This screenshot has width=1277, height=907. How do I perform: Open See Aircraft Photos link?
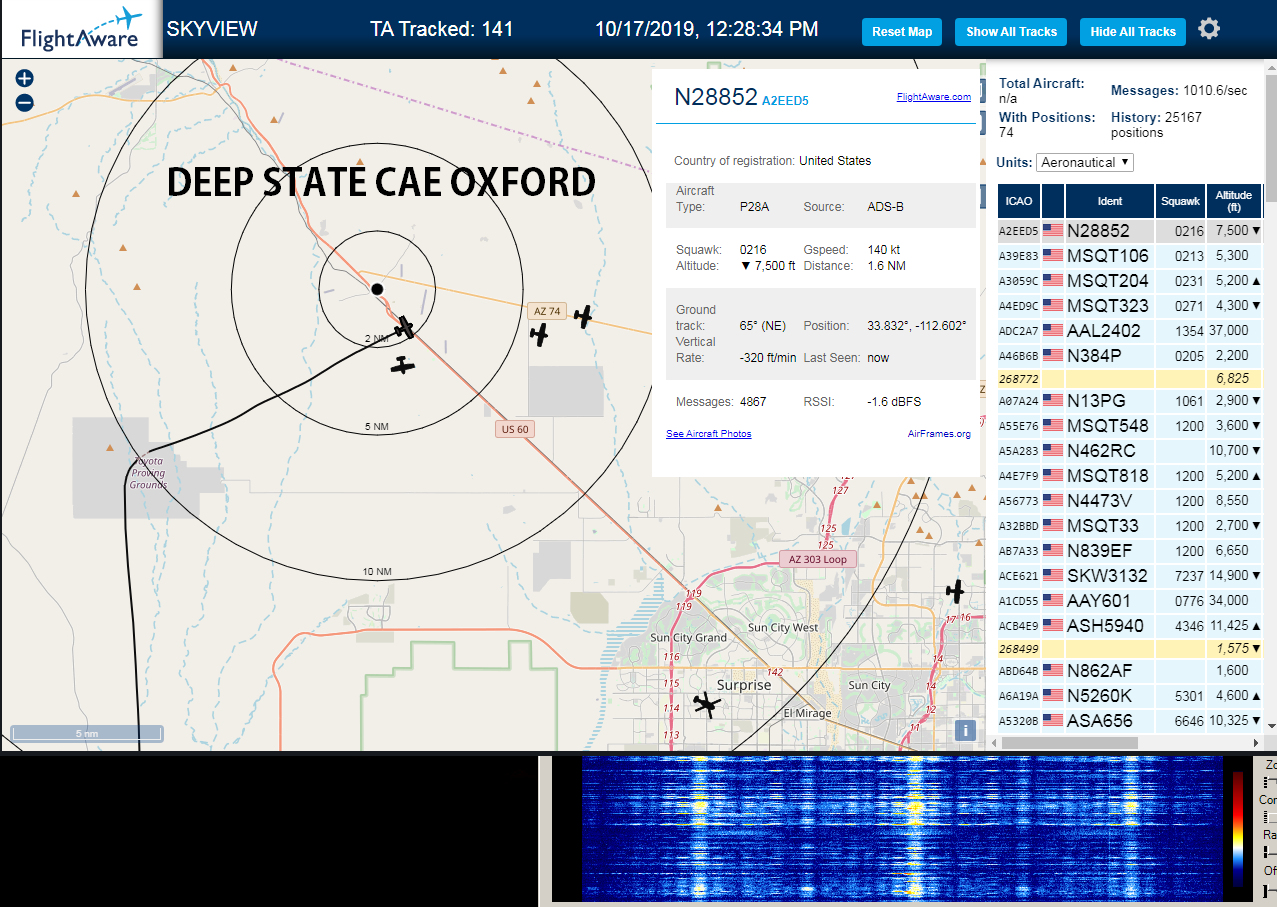[709, 434]
